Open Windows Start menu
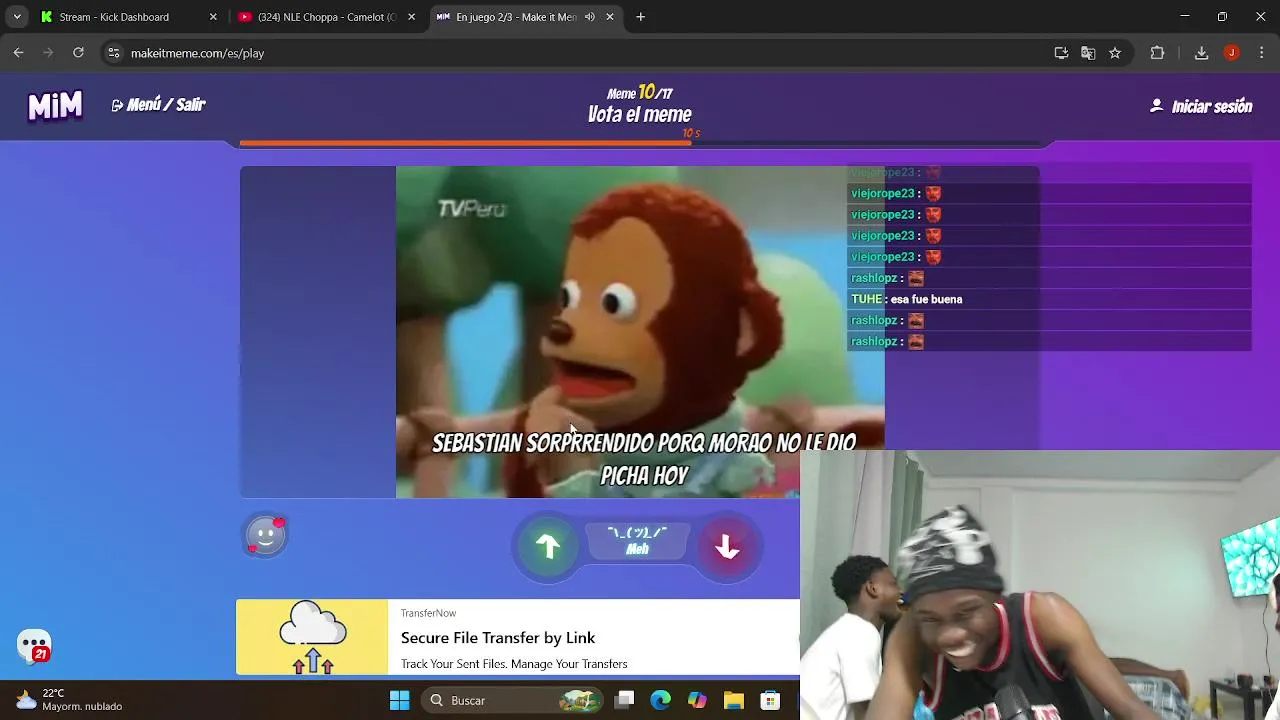The height and width of the screenshot is (720, 1280). [x=399, y=700]
